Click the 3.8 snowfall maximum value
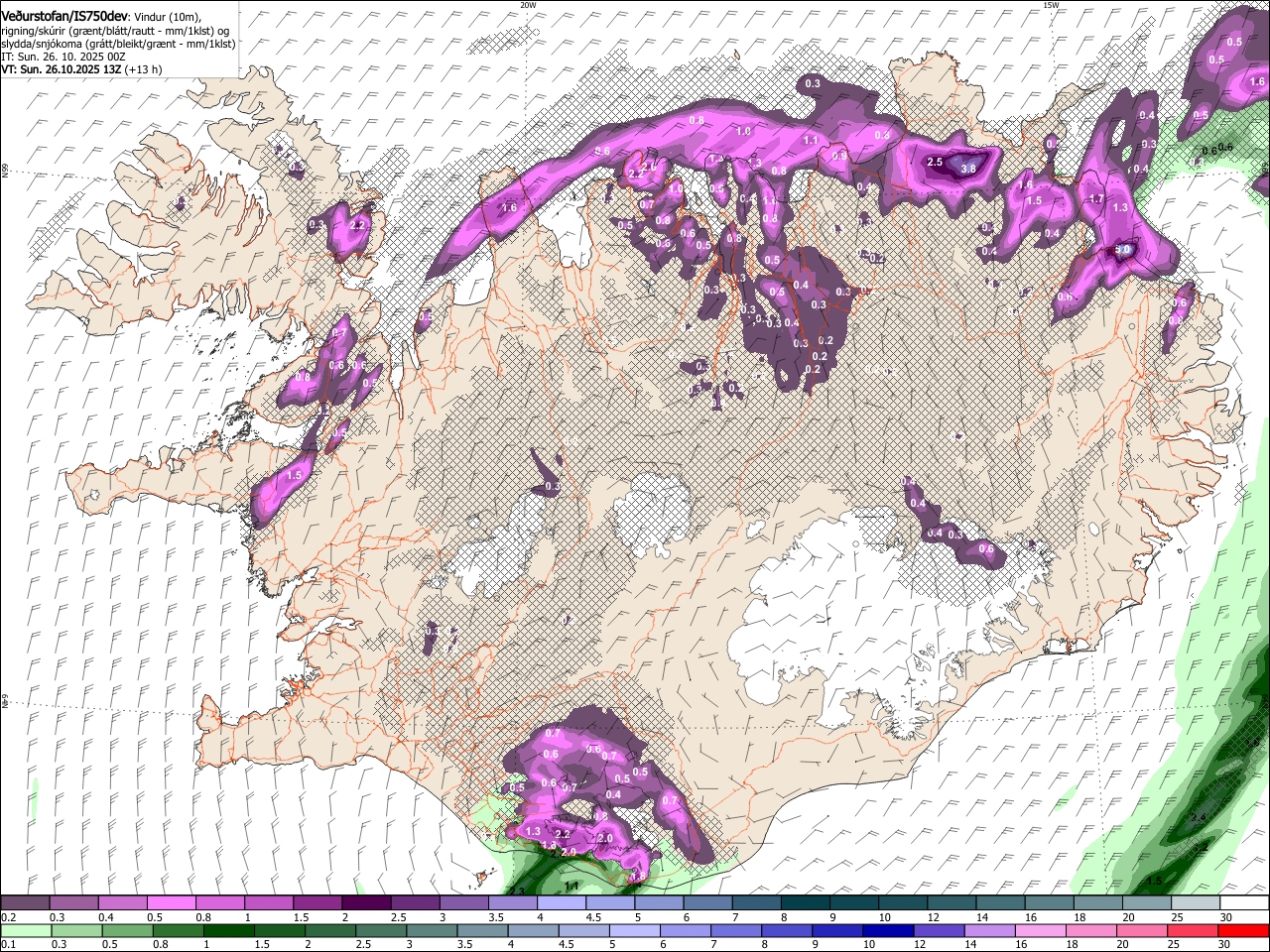The width and height of the screenshot is (1270, 952). coord(969,170)
